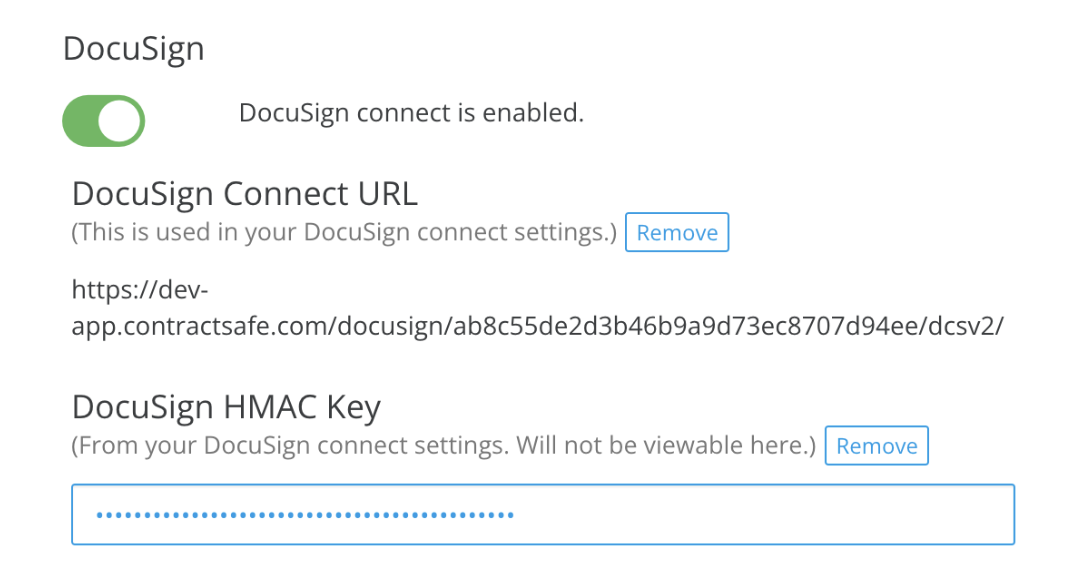Select the Connect URL helper description text

(340, 231)
